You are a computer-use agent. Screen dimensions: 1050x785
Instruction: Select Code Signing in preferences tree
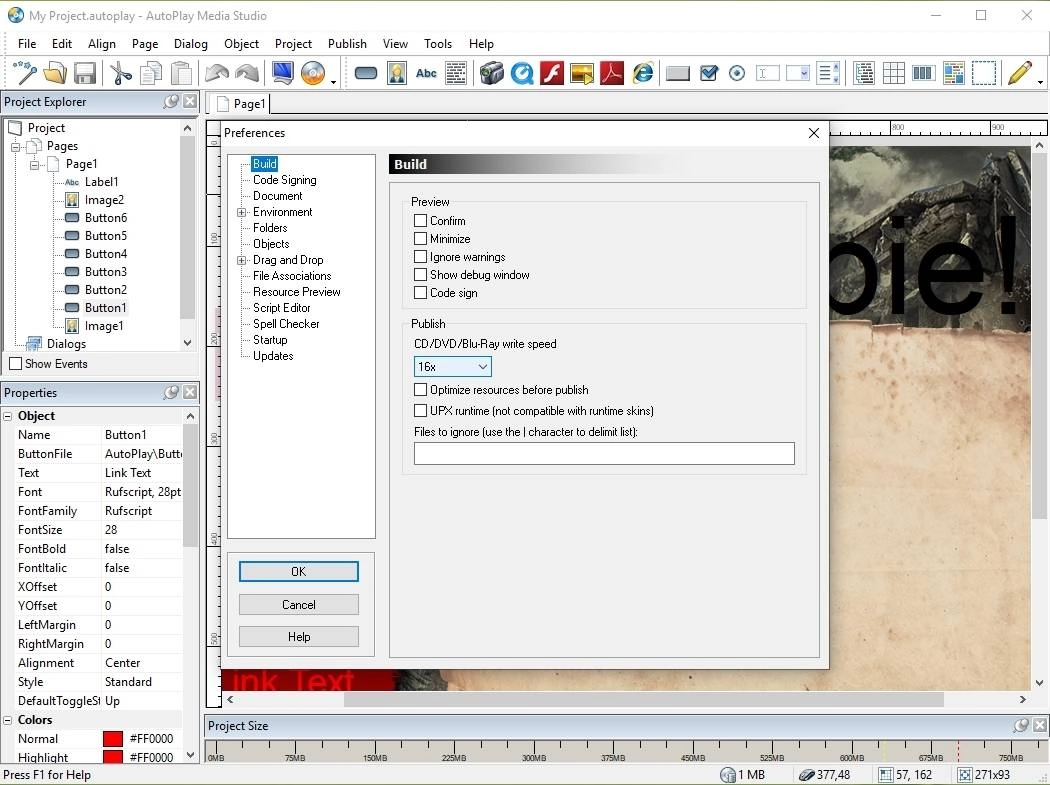pos(285,180)
